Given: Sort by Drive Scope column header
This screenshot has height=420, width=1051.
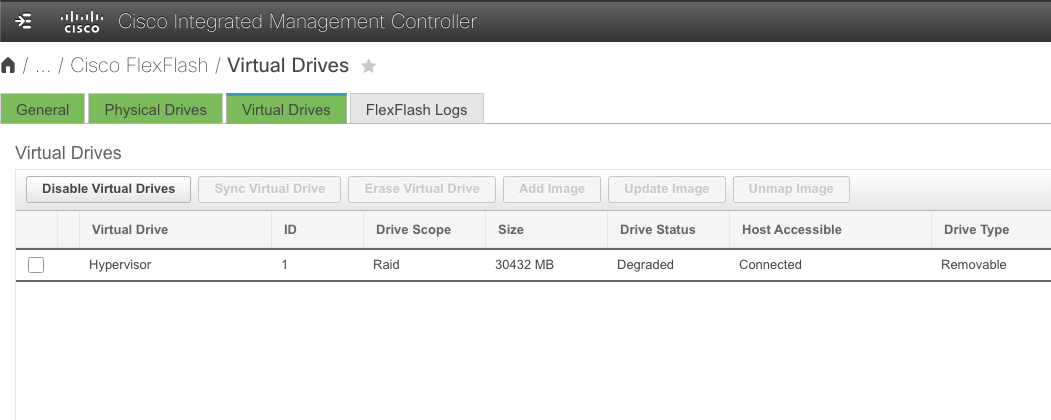Looking at the screenshot, I should [413, 230].
